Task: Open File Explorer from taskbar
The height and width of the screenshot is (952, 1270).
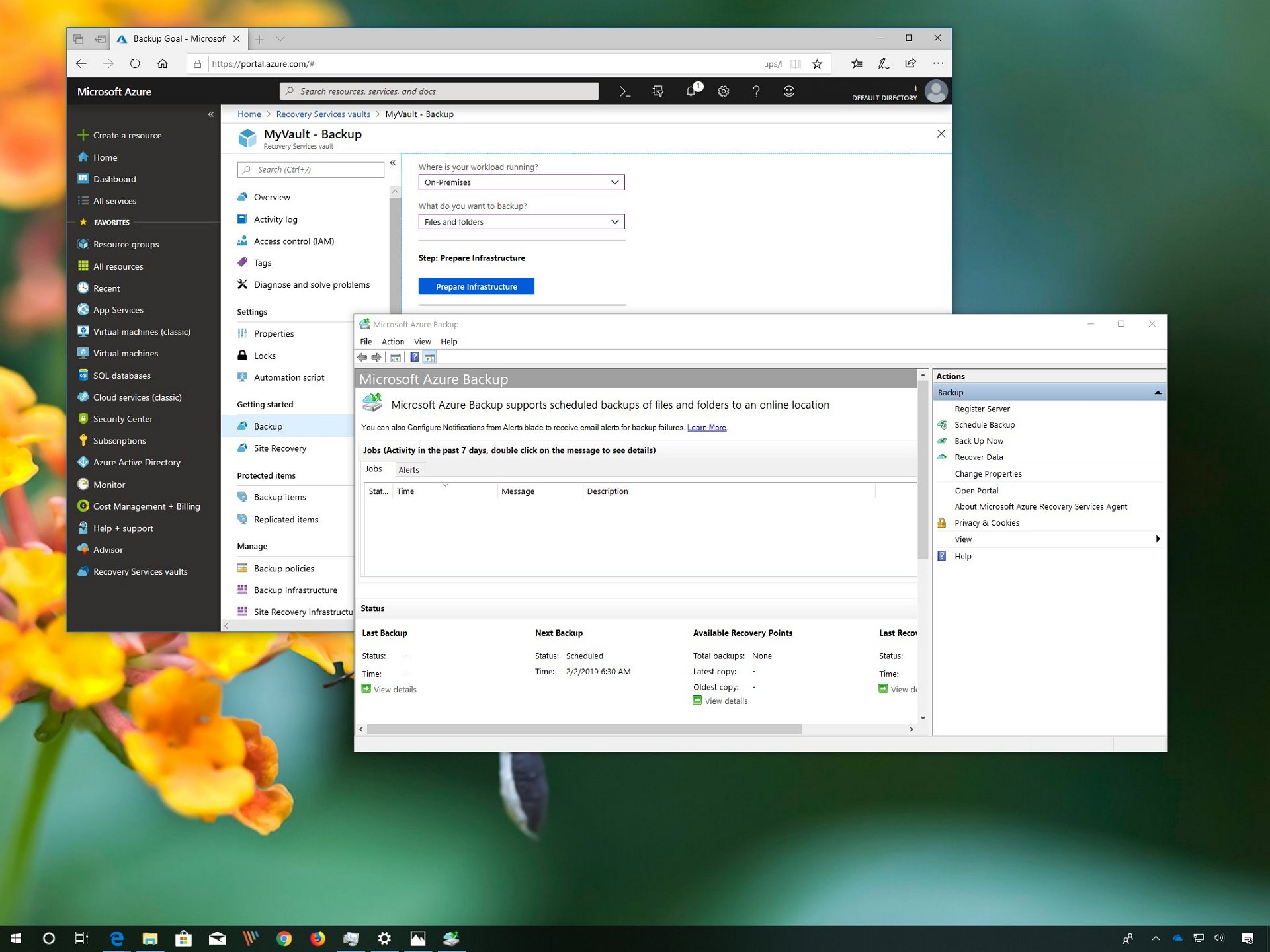Action: coord(150,938)
